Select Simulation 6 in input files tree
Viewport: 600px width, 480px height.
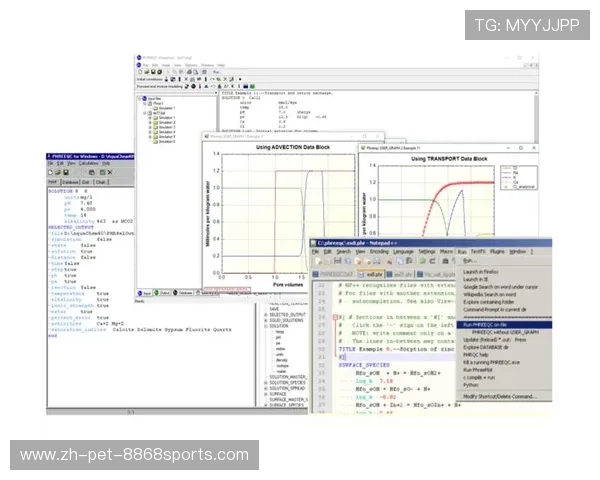point(167,142)
